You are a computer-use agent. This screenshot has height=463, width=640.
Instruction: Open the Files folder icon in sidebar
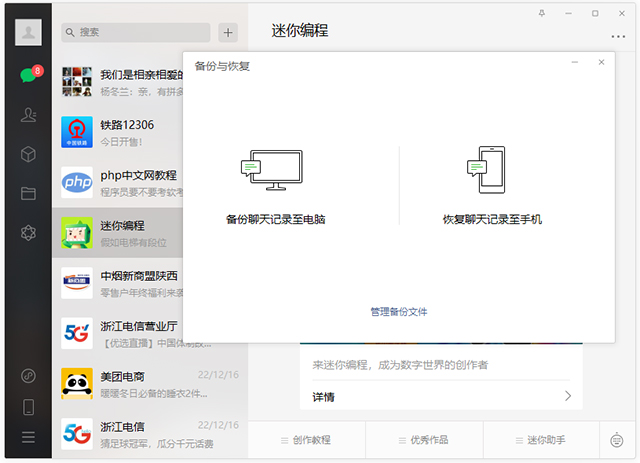tap(28, 193)
